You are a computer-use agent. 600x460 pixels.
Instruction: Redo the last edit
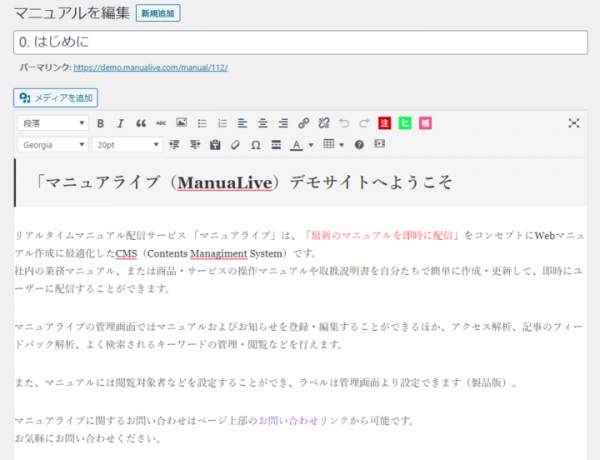tap(364, 123)
